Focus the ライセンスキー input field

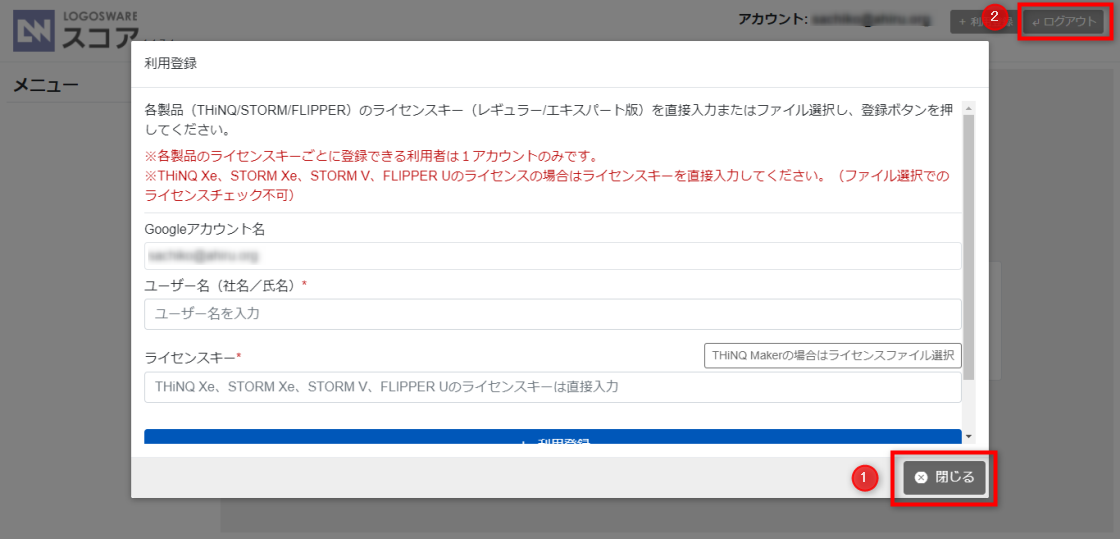point(552,387)
